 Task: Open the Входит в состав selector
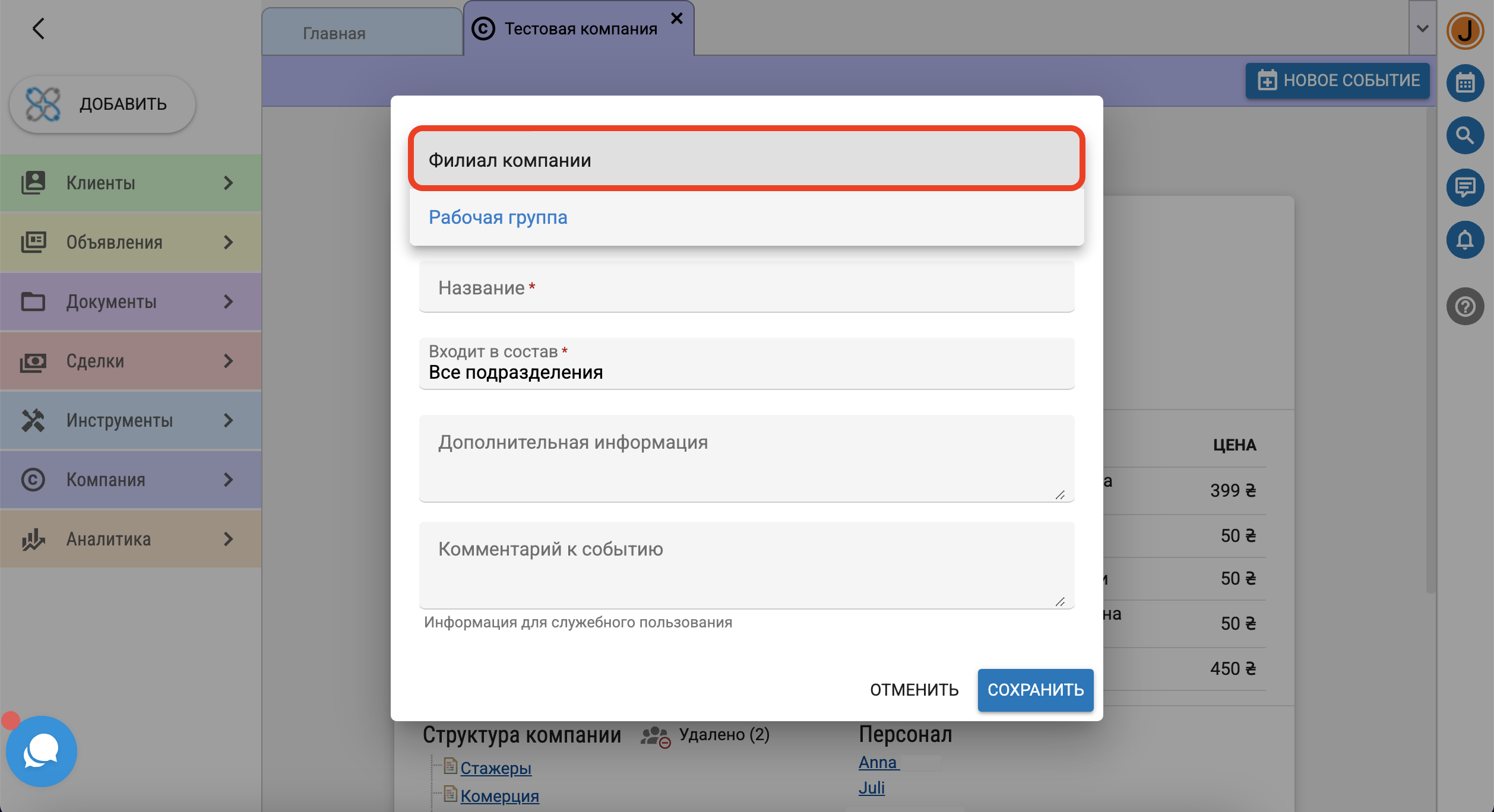tap(746, 364)
